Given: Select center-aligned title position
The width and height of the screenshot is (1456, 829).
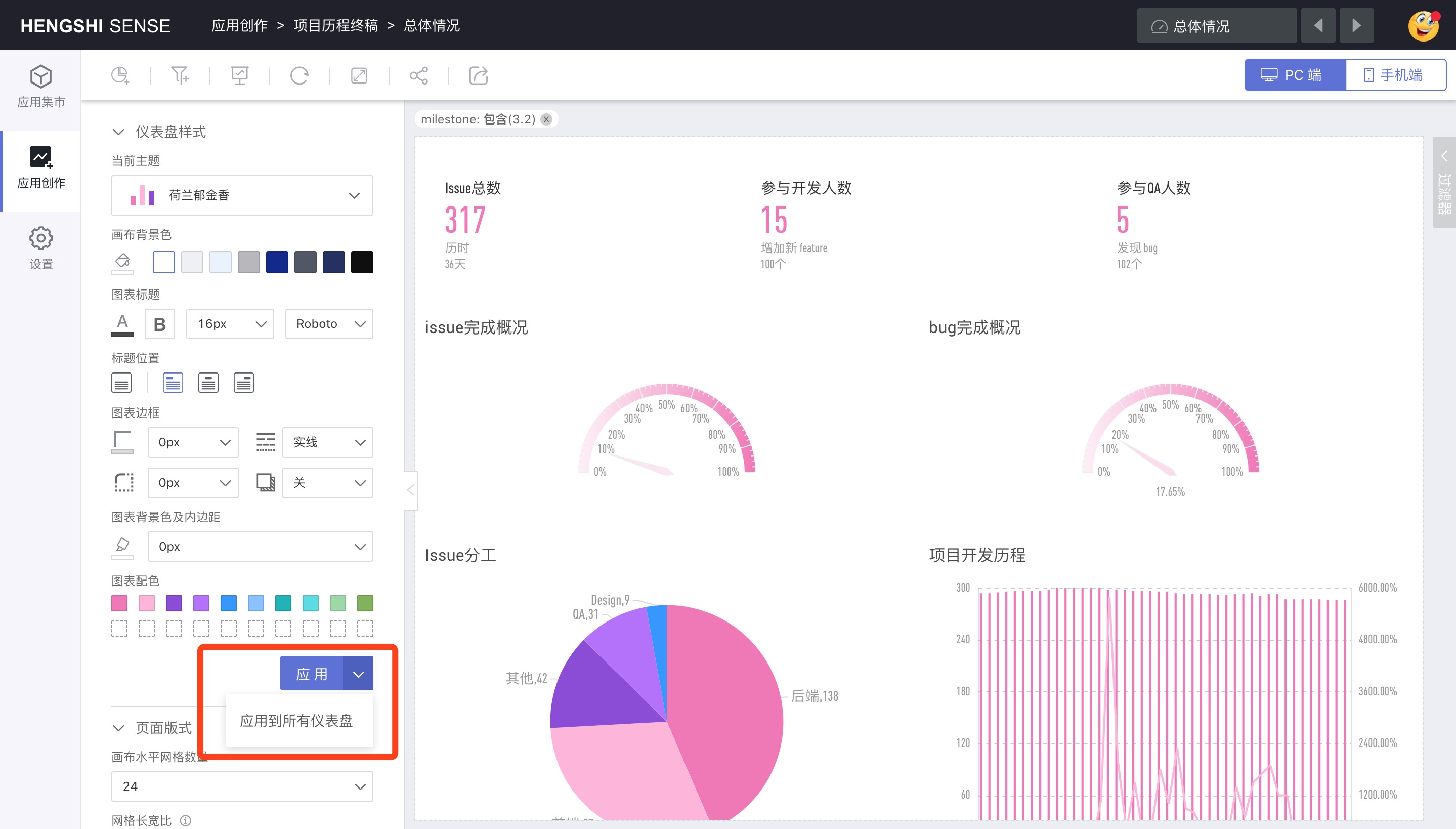Looking at the screenshot, I should click(208, 383).
